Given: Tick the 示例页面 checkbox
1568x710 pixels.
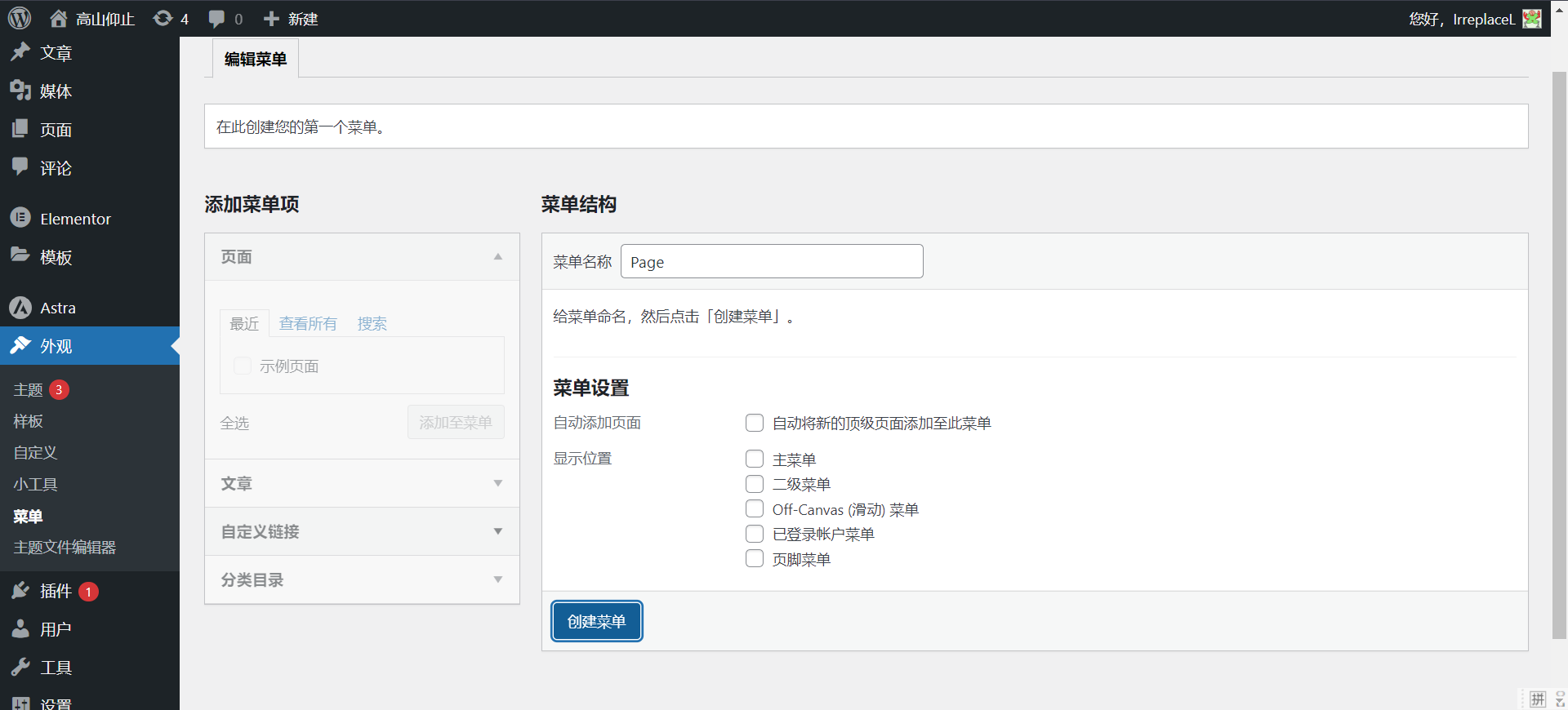Looking at the screenshot, I should tap(243, 366).
